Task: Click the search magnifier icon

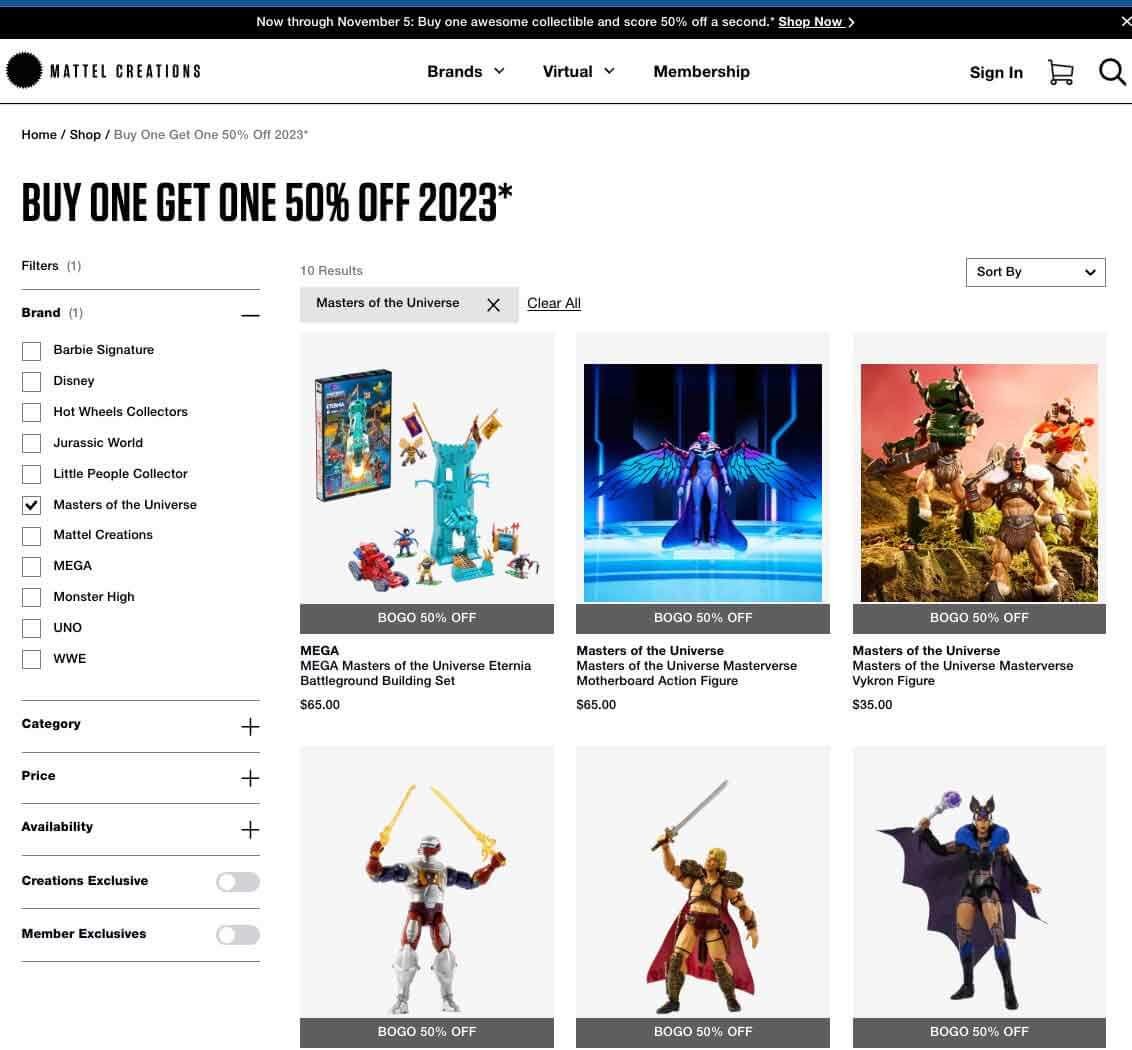Action: [x=1112, y=72]
